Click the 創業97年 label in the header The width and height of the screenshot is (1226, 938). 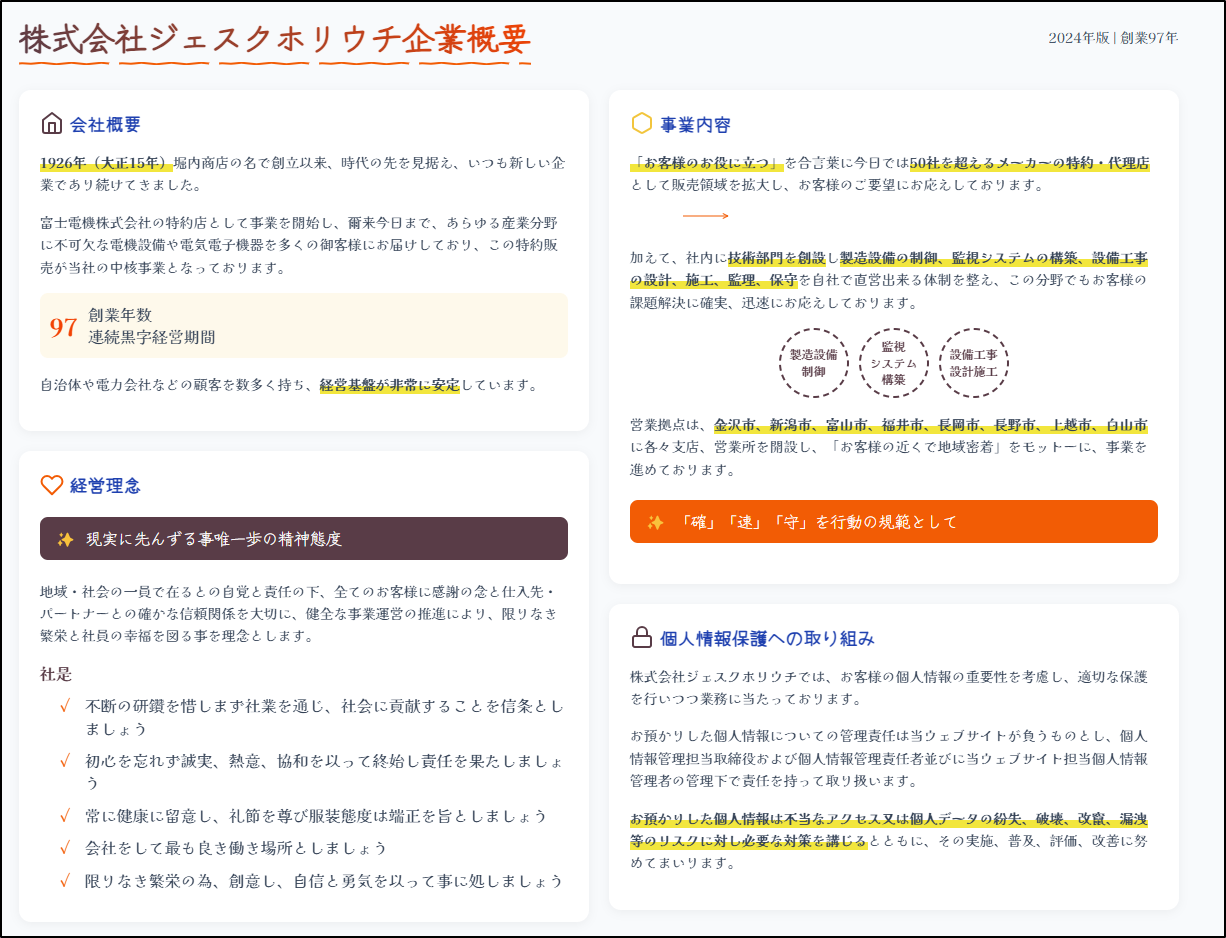[x=1151, y=39]
